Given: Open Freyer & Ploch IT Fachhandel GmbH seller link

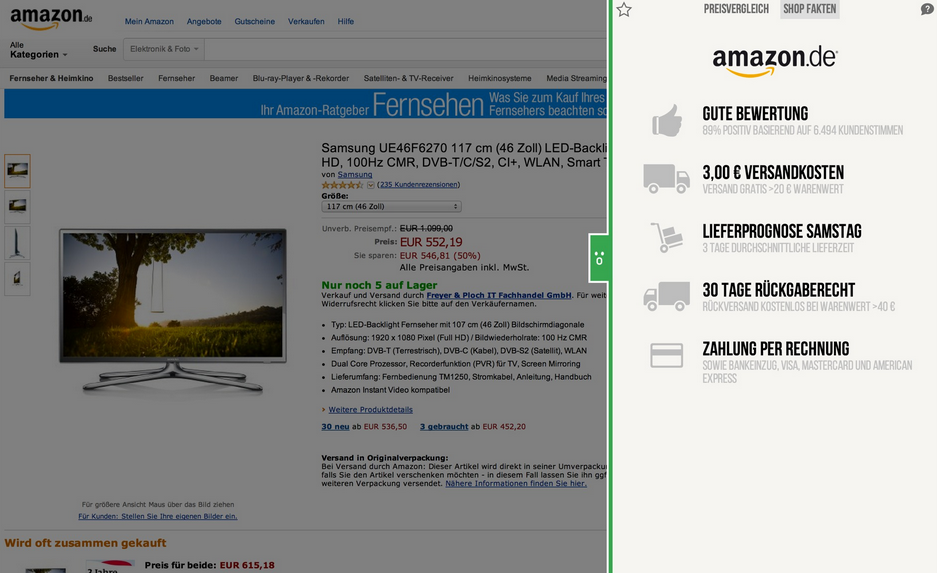Looking at the screenshot, I should coord(499,295).
